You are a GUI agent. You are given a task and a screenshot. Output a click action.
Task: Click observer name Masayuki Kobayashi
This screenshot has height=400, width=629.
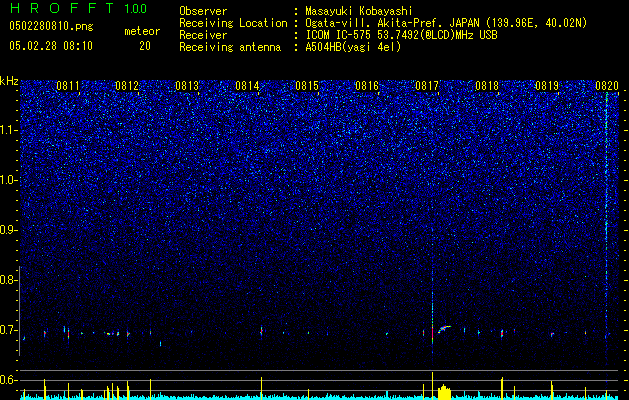click(359, 11)
